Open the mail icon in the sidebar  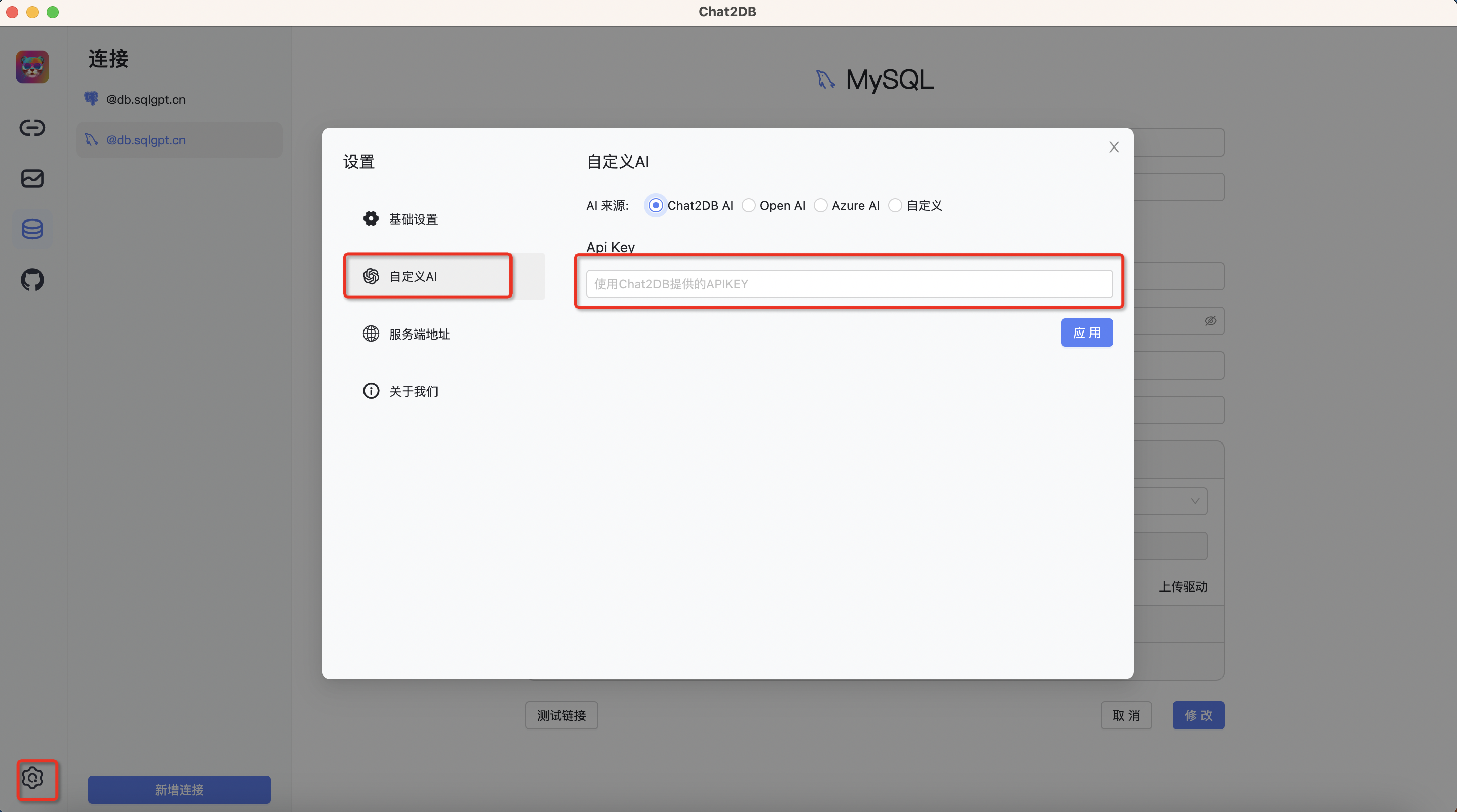point(32,178)
